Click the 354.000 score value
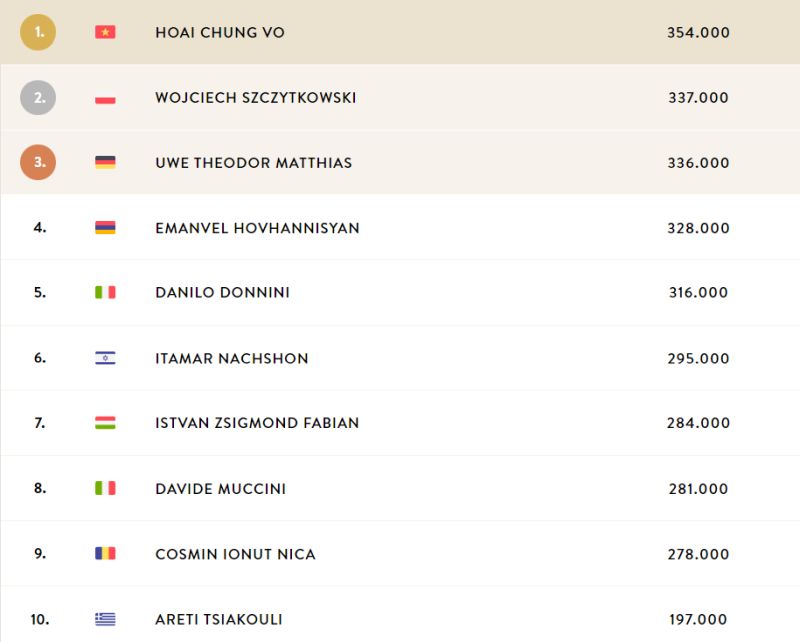 [698, 33]
